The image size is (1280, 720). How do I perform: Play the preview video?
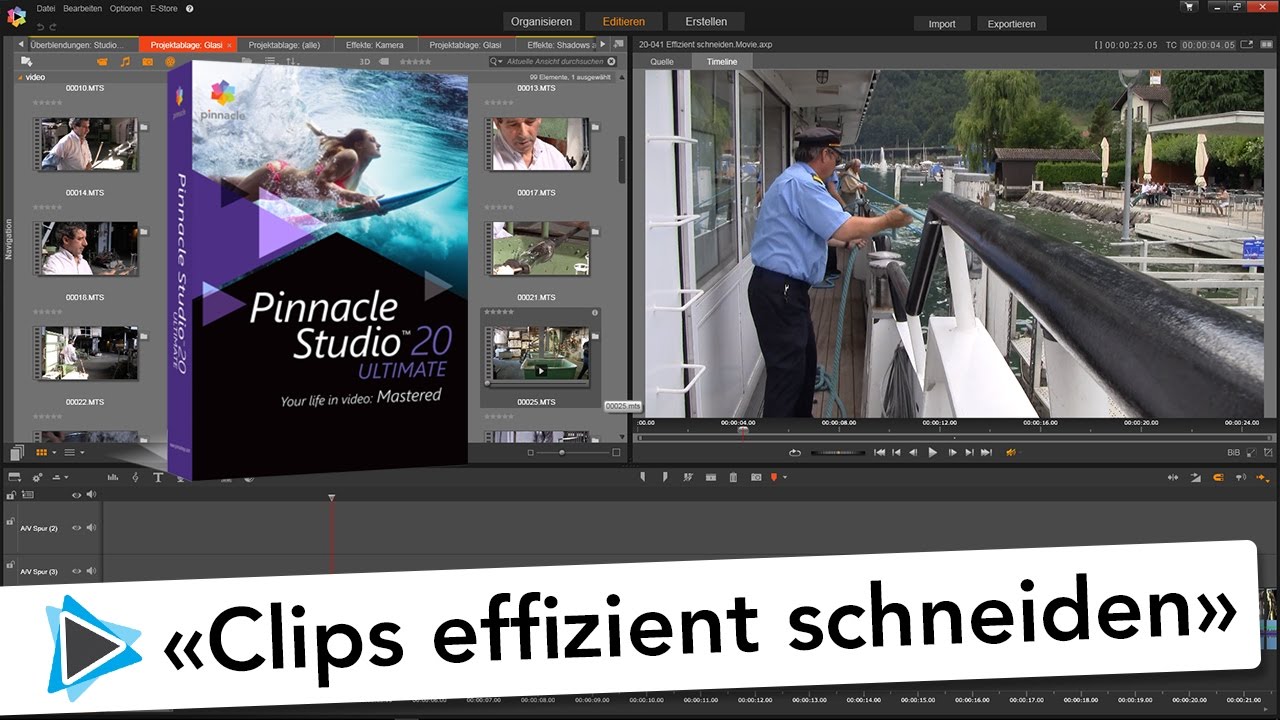[933, 453]
